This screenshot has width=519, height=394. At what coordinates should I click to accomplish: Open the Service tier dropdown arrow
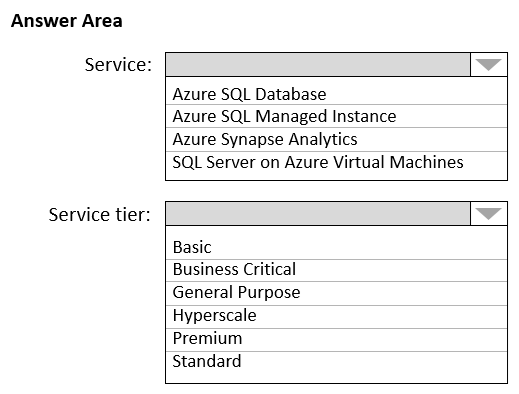(x=489, y=213)
